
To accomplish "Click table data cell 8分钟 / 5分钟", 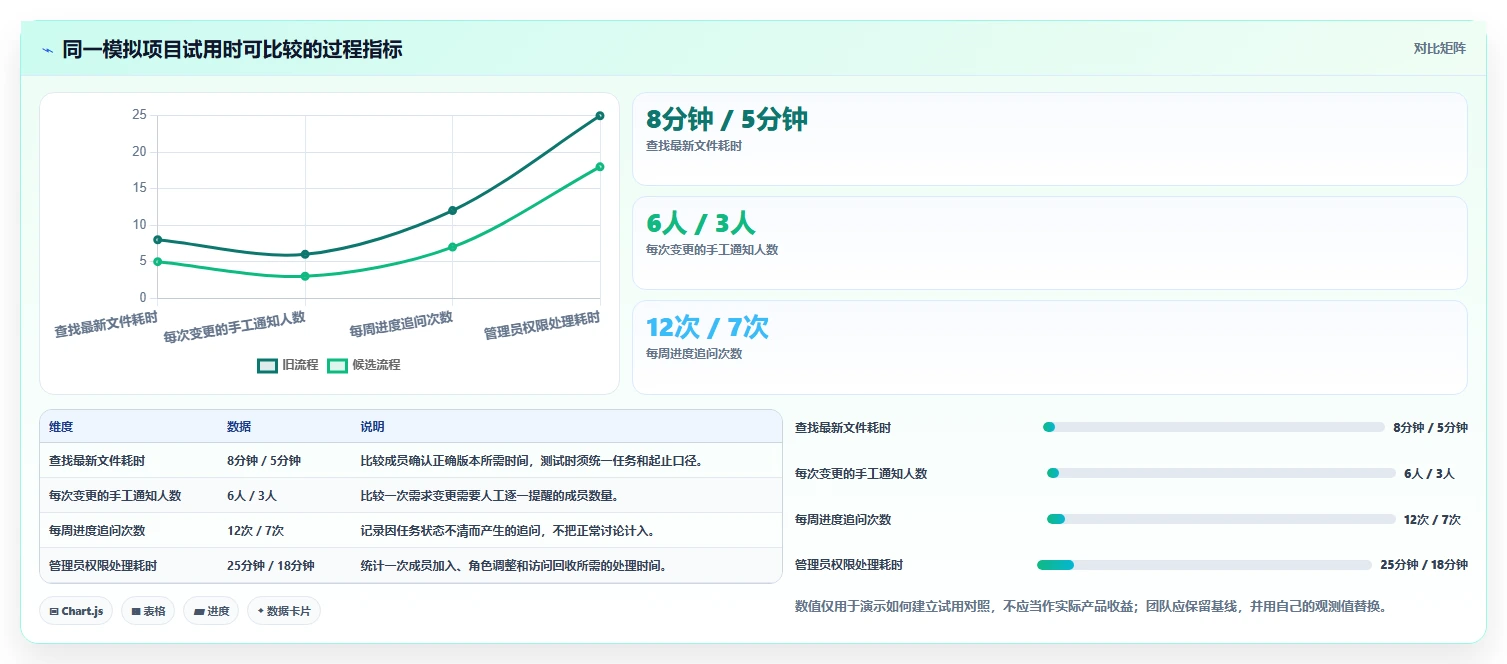I will coord(264,461).
